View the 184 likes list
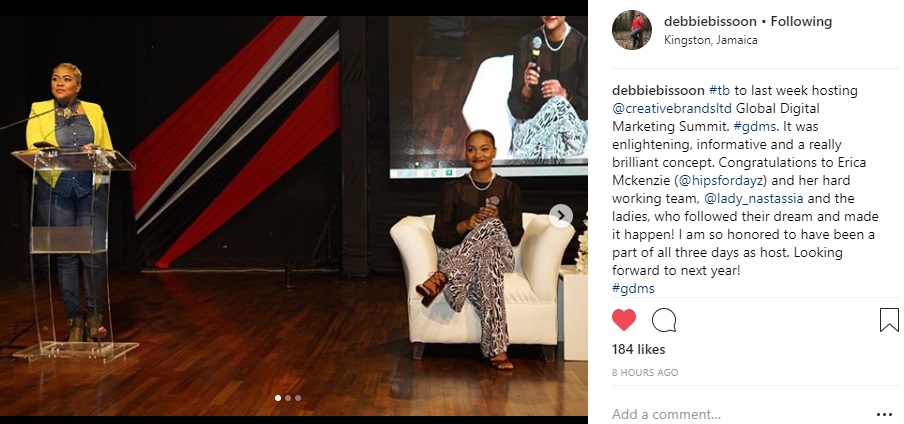 pyautogui.click(x=638, y=350)
